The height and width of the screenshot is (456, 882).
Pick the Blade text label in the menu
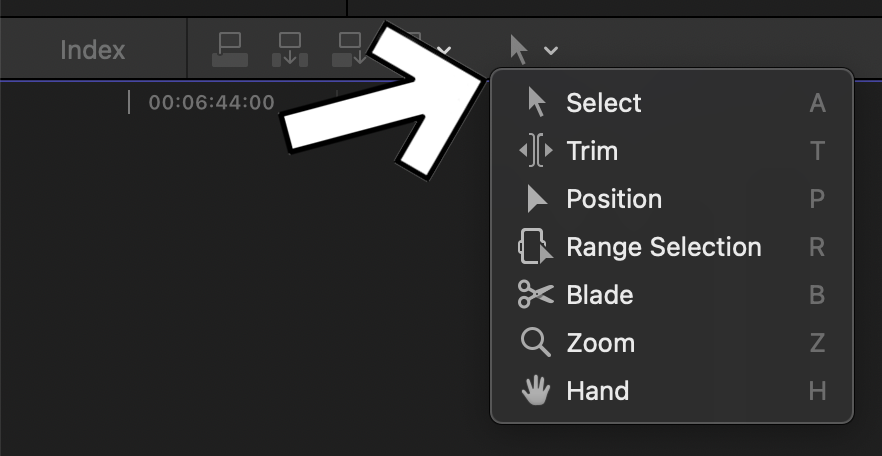(x=600, y=295)
